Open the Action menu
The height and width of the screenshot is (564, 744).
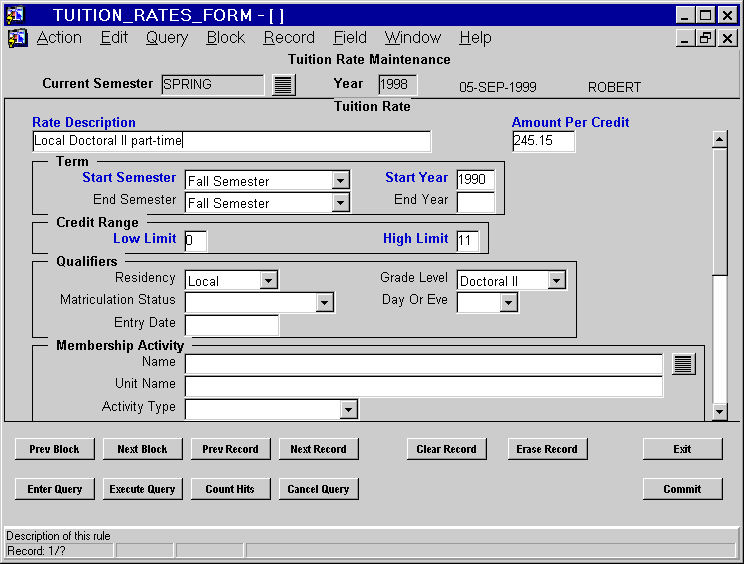[x=59, y=37]
